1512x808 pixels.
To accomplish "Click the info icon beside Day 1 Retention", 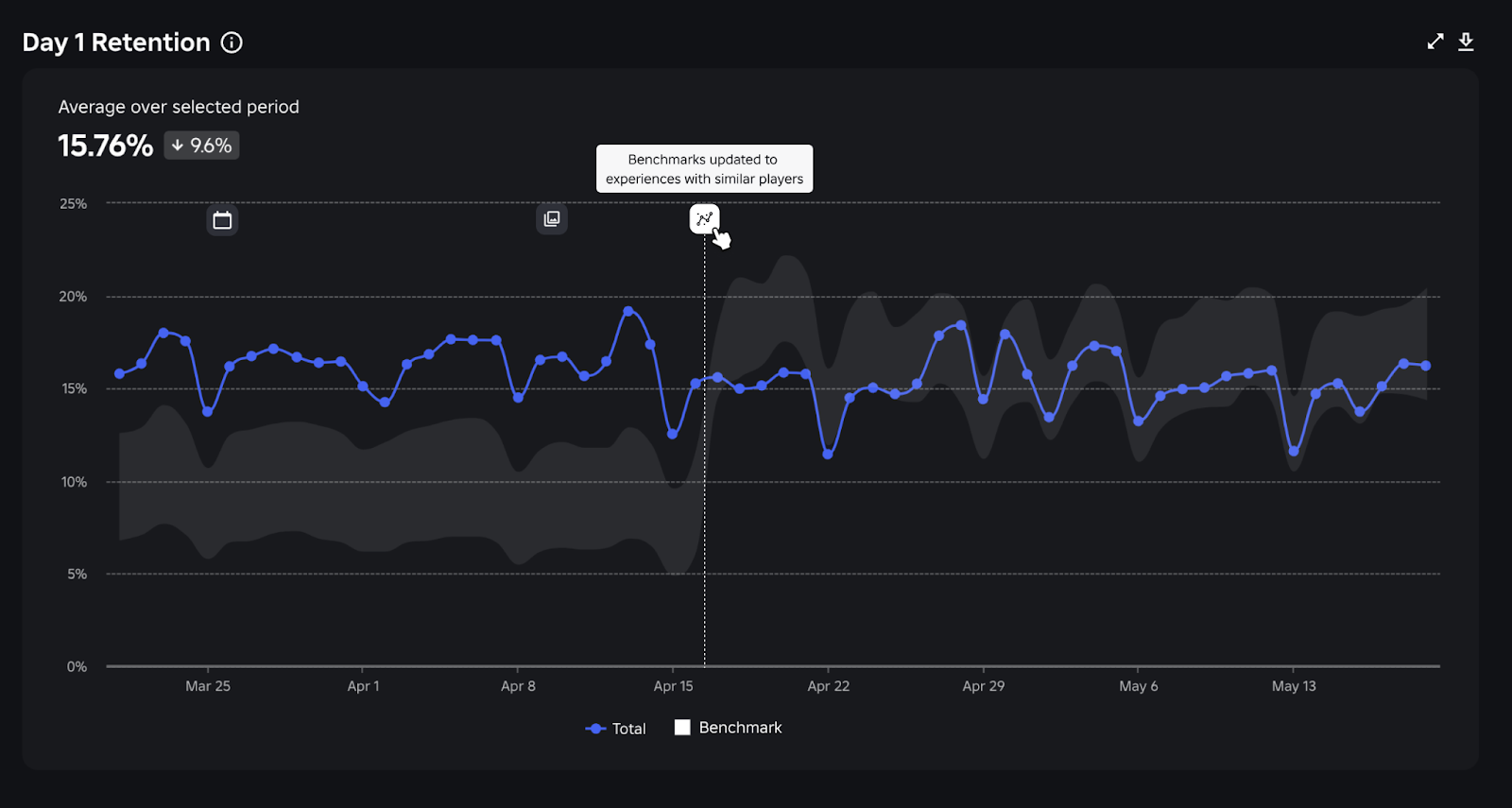I will click(232, 43).
